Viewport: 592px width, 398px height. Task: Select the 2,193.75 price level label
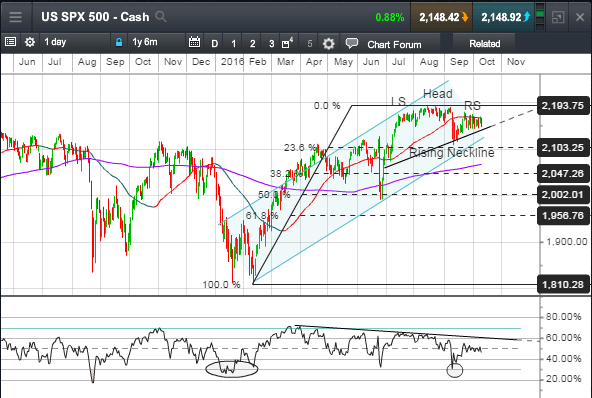(563, 106)
